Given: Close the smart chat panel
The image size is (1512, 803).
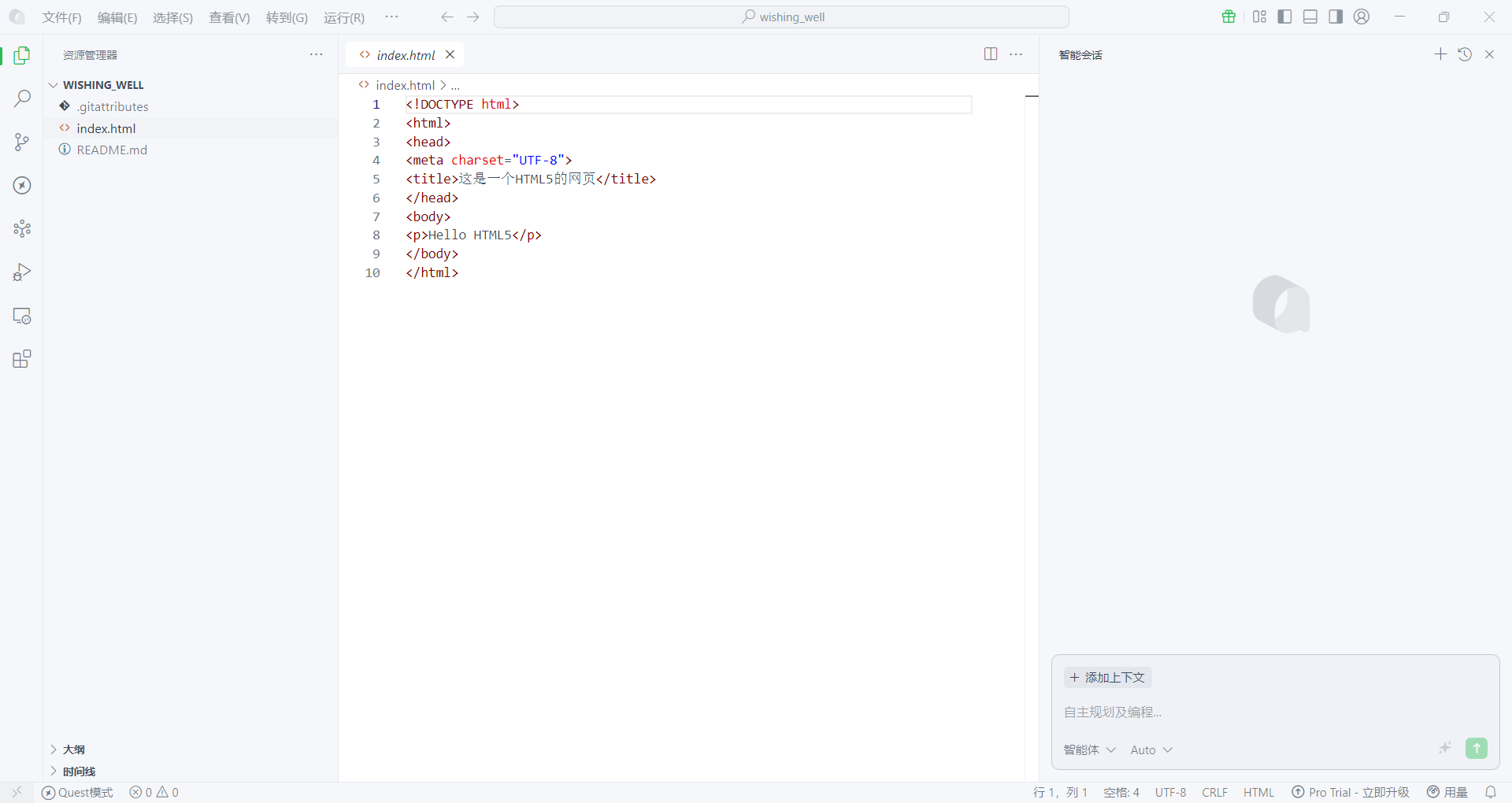Looking at the screenshot, I should (1489, 54).
